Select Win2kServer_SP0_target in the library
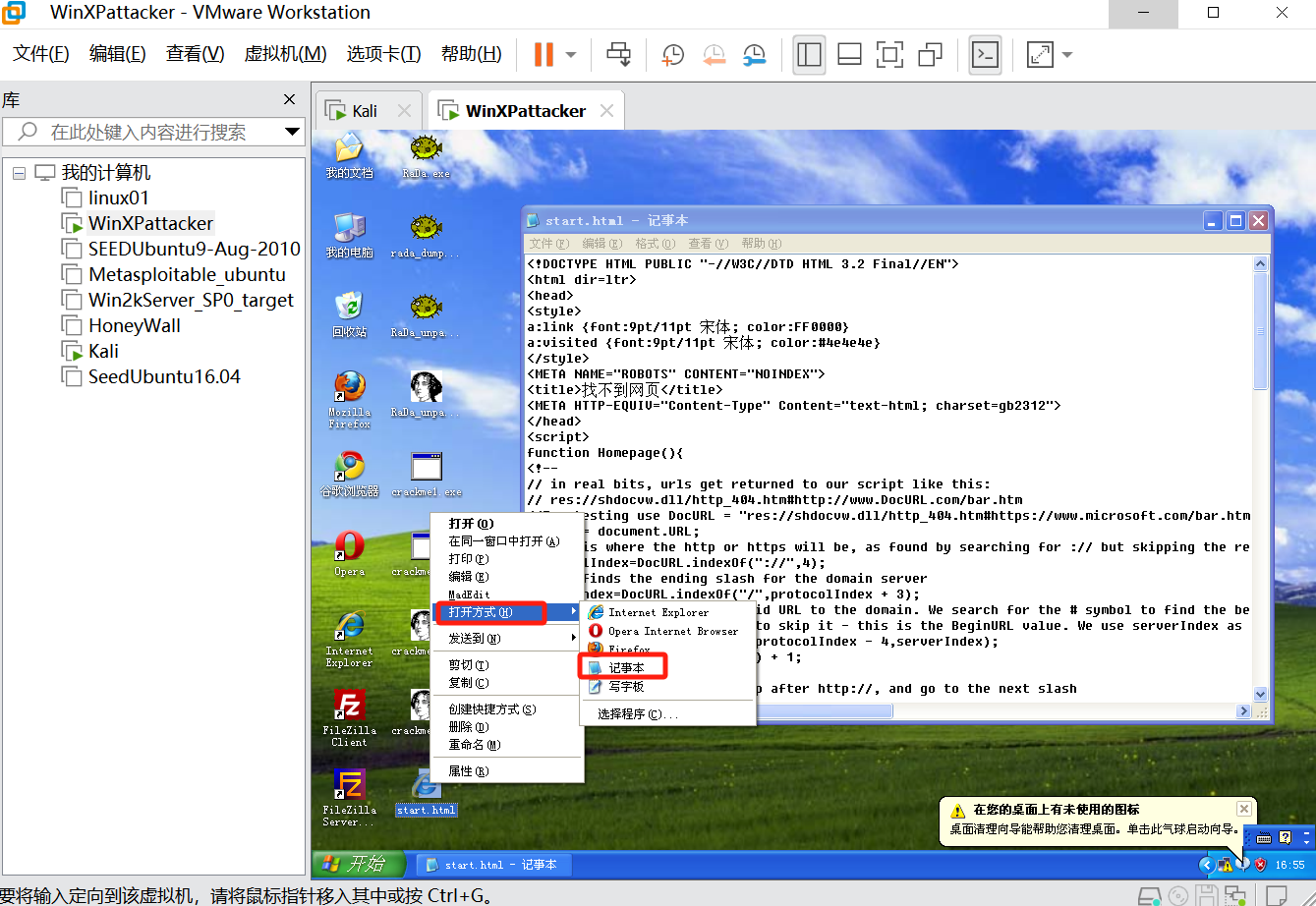 (x=191, y=300)
